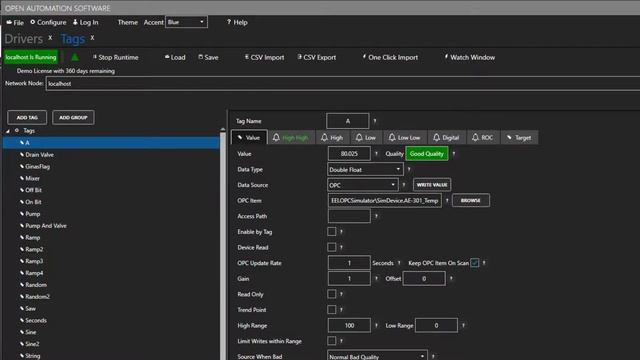Click the help icon next to Source When Bad
The width and height of the screenshot is (640, 360).
click(x=433, y=356)
